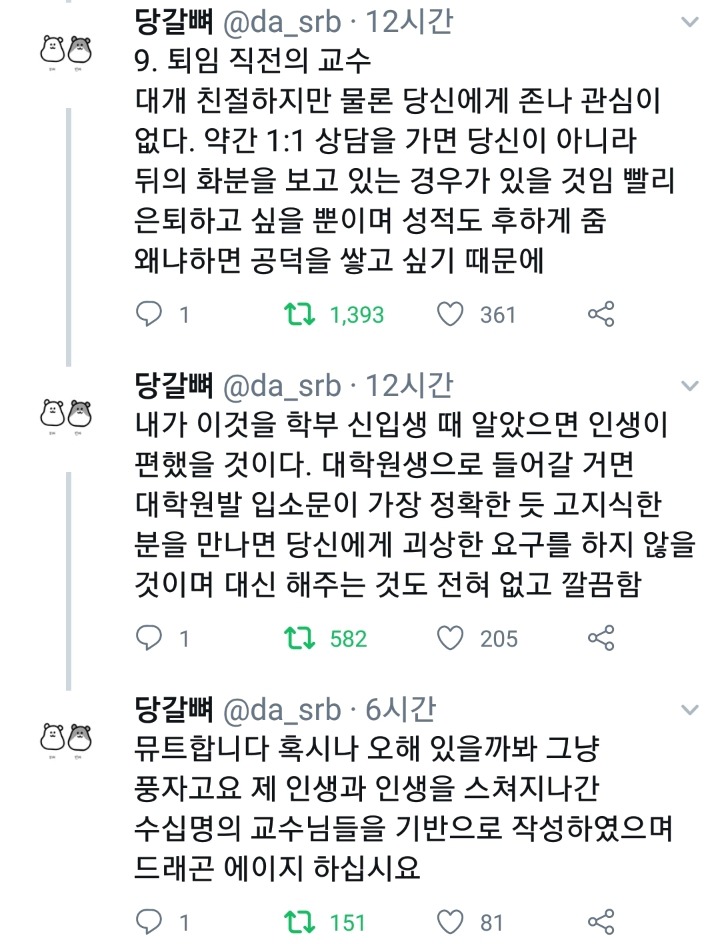Tap the avatar beside the first tweet
720x944 pixels.
point(62,50)
